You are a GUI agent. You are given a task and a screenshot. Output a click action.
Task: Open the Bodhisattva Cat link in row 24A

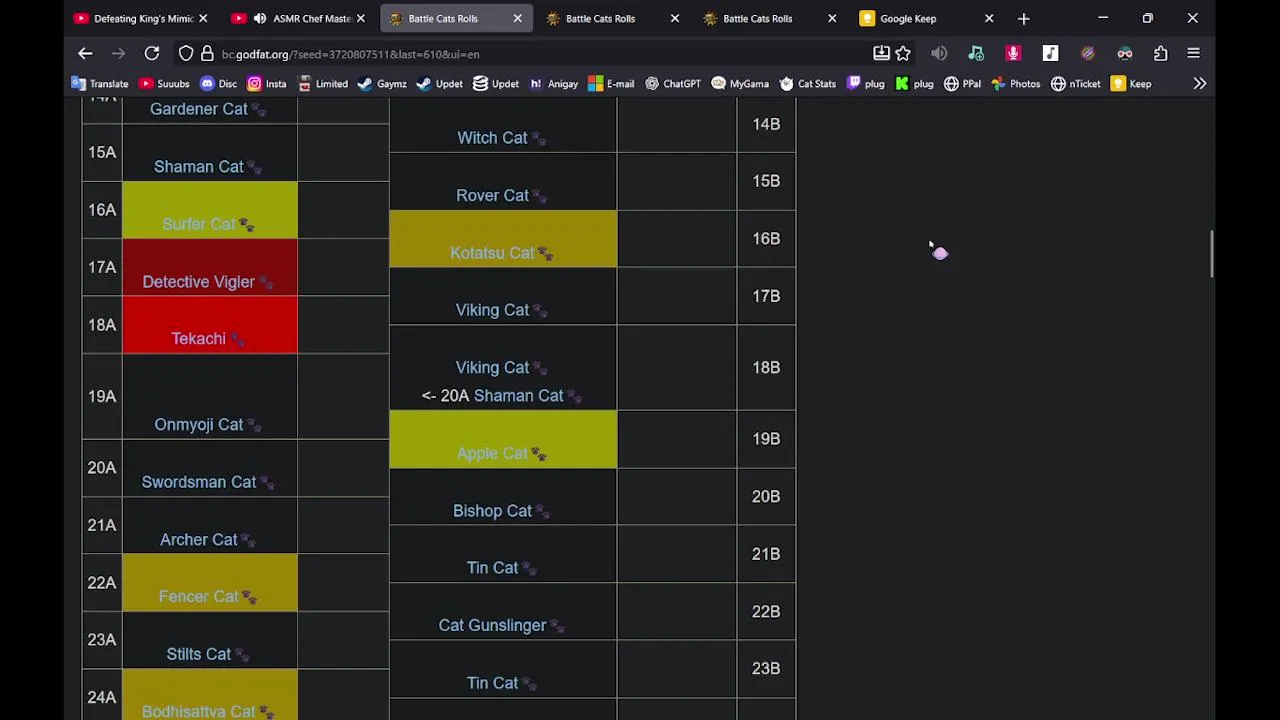tap(198, 711)
